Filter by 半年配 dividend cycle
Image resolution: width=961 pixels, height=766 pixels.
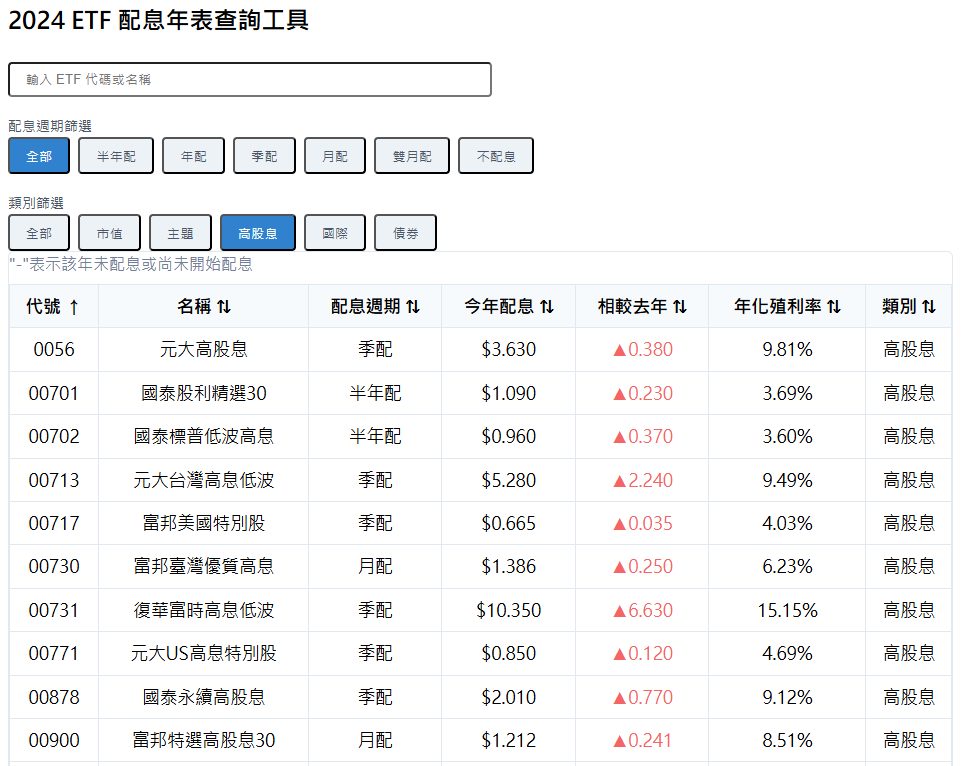point(116,156)
